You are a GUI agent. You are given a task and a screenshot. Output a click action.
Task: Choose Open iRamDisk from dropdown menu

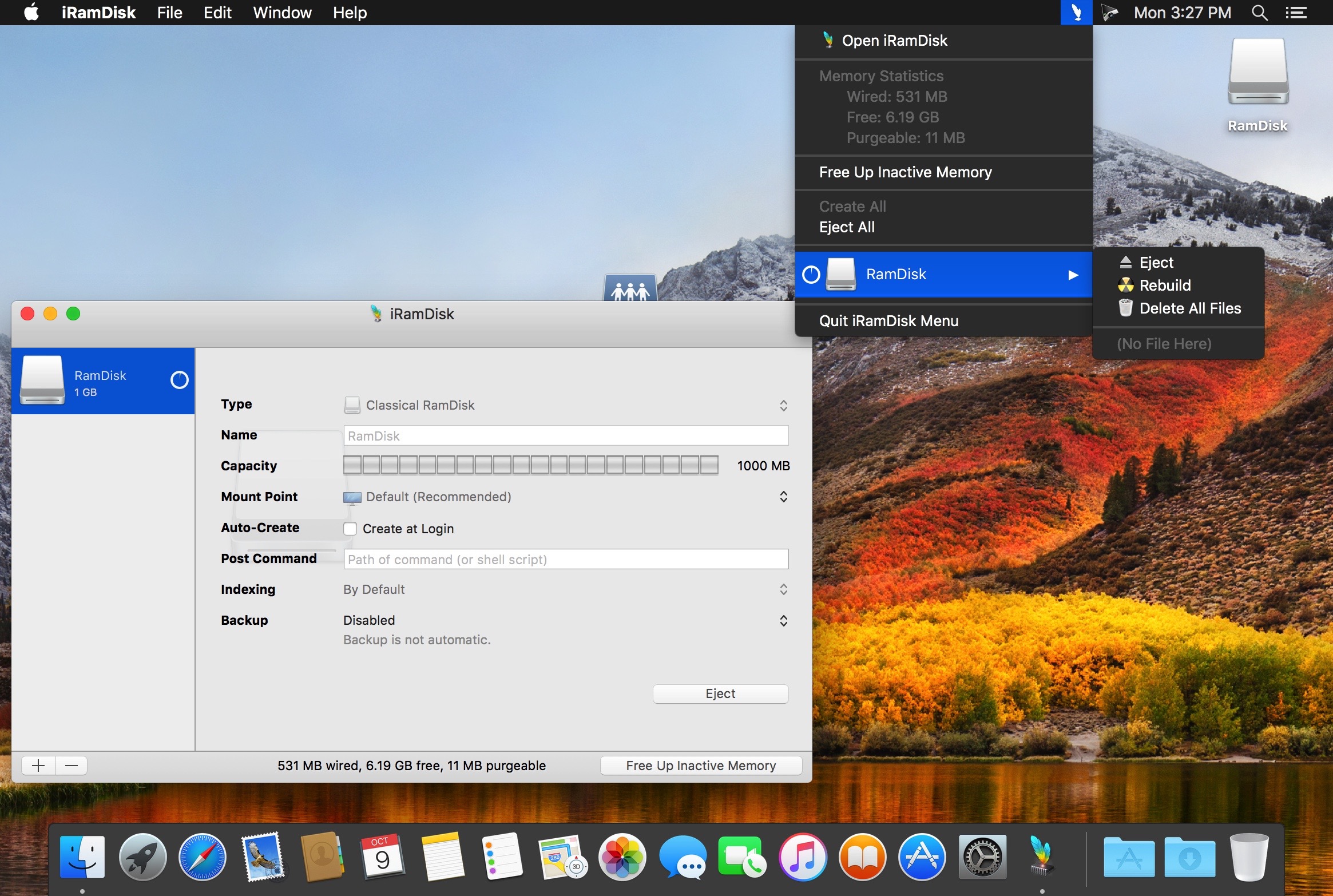(x=943, y=41)
